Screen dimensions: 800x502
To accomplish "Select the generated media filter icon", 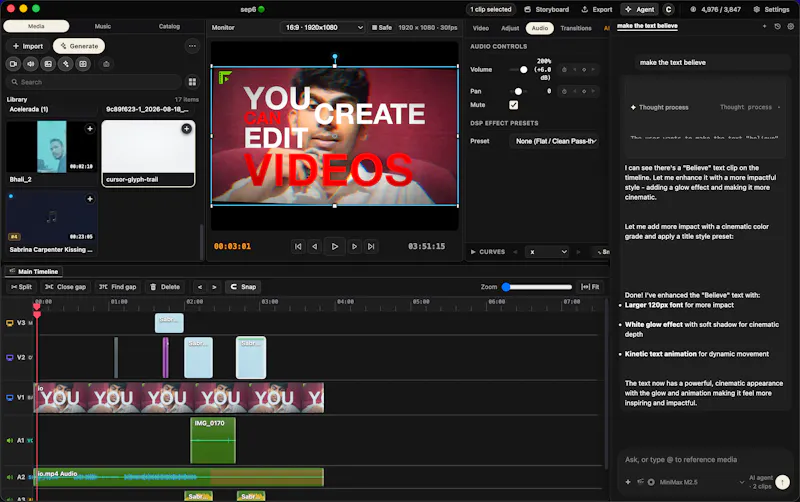I will 65,64.
